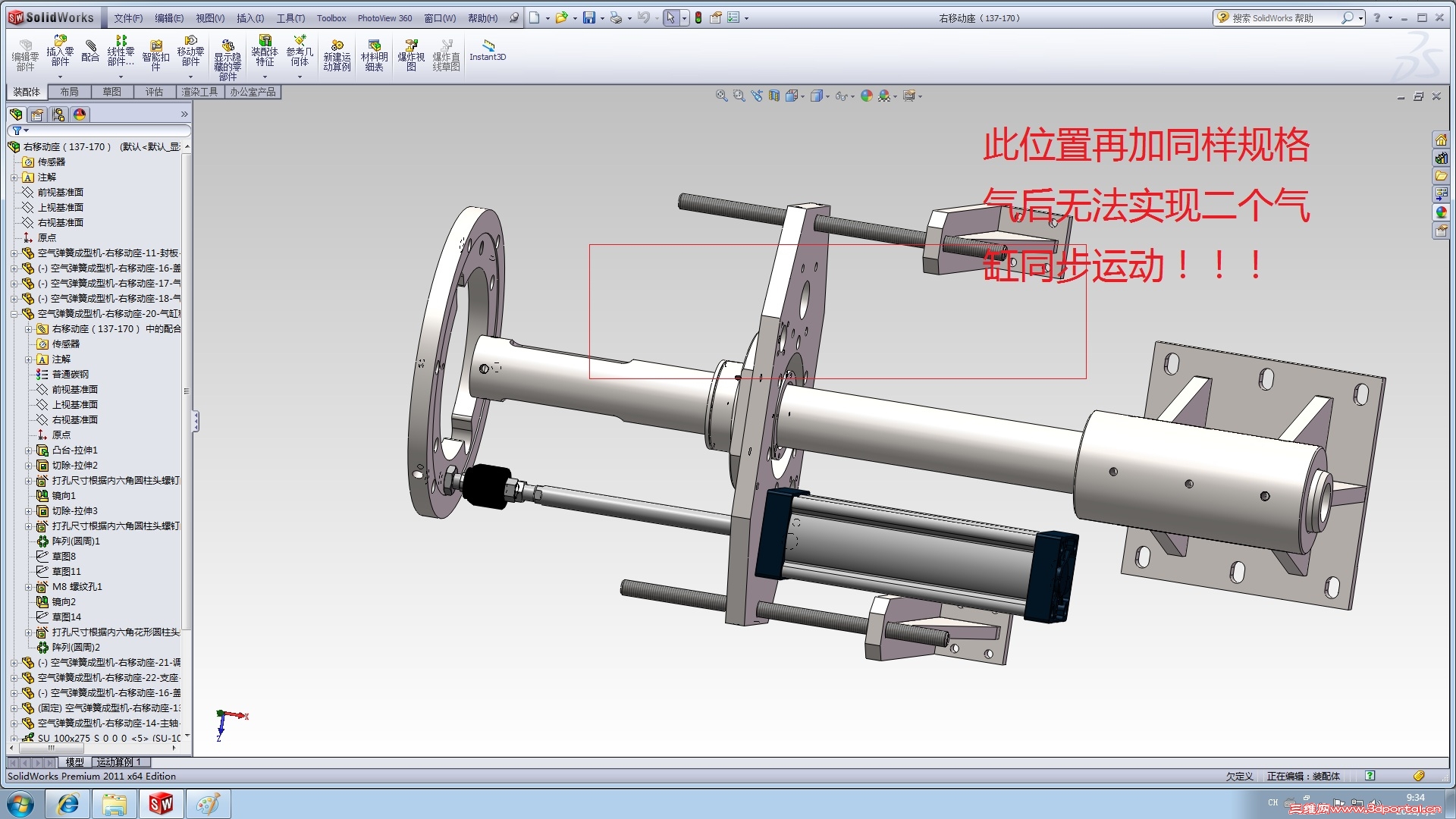Toggle the rebuild traffic light icon

[698, 17]
